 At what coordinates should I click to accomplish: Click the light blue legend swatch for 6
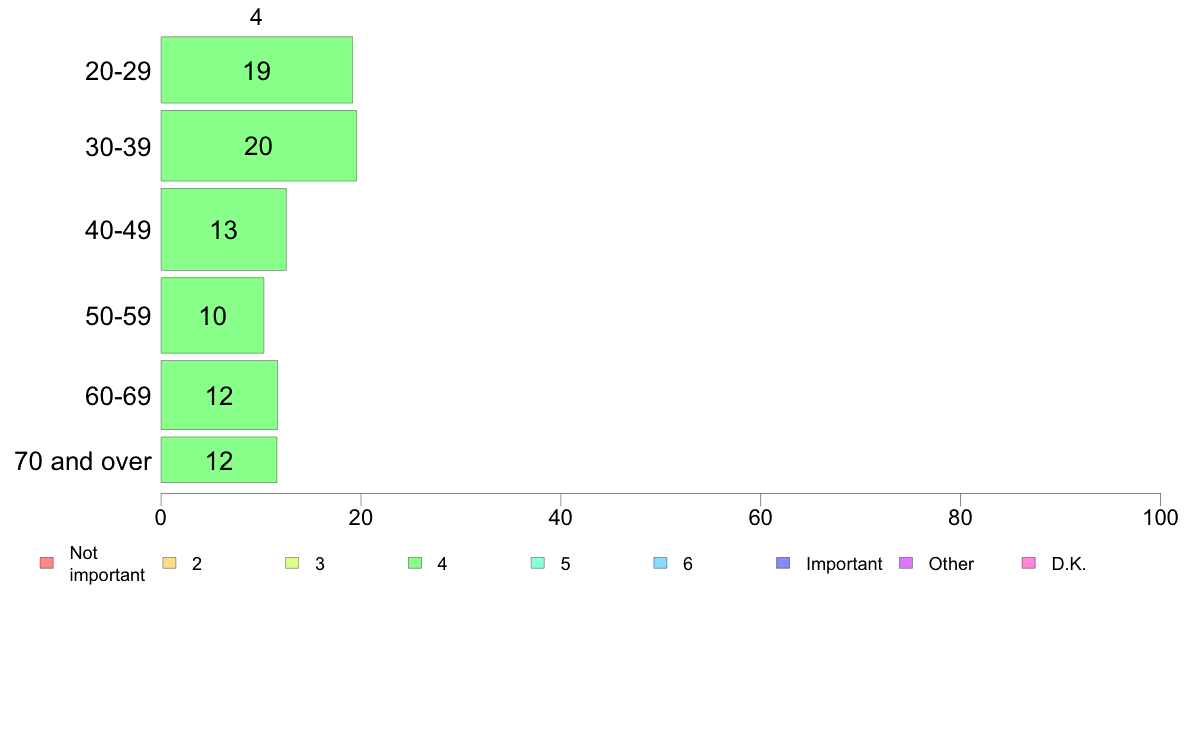coord(661,563)
